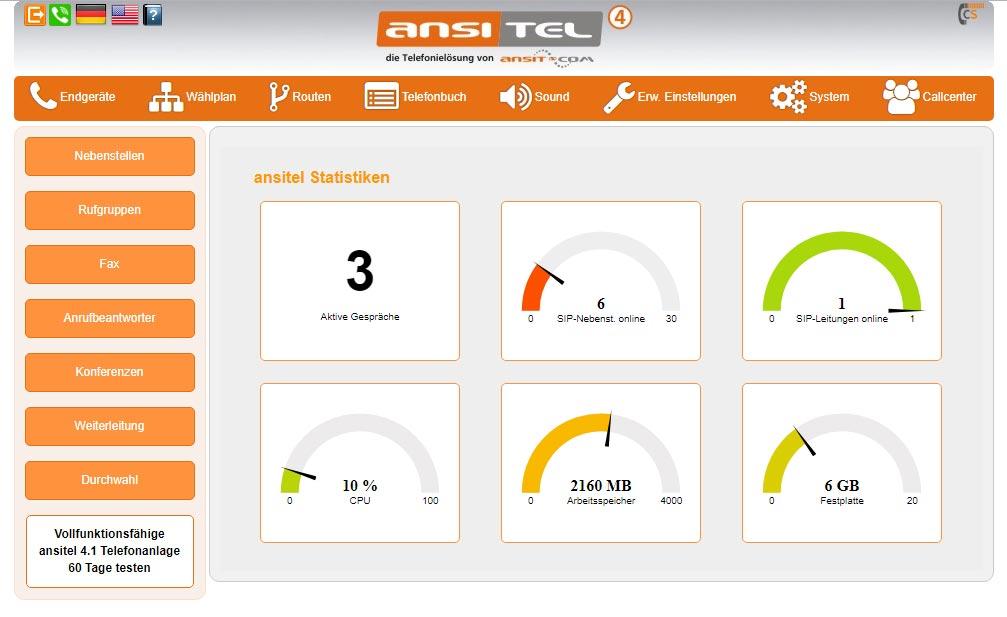Click the people icon beside Callcenter

[x=901, y=97]
